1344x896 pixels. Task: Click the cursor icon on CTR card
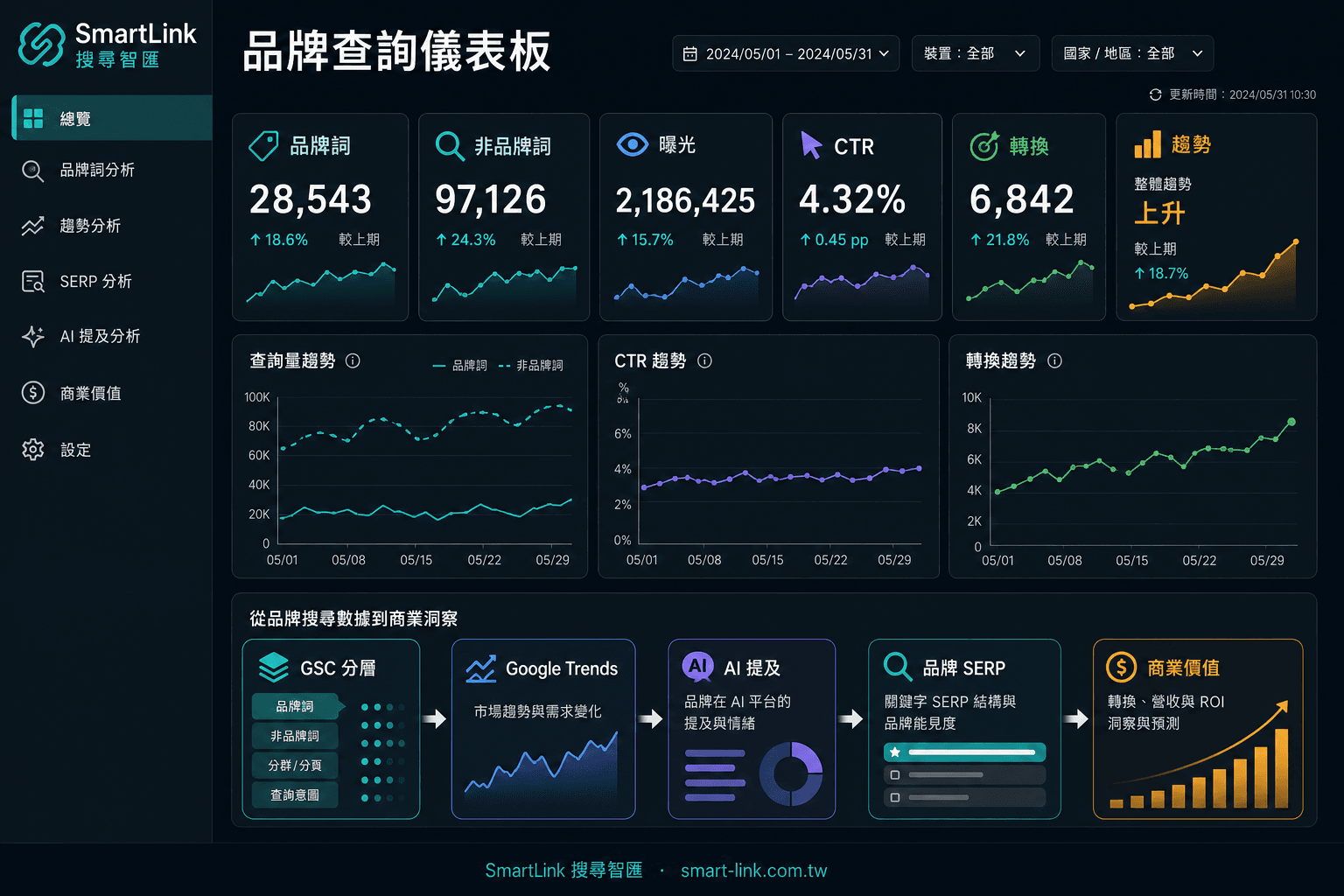coord(811,145)
